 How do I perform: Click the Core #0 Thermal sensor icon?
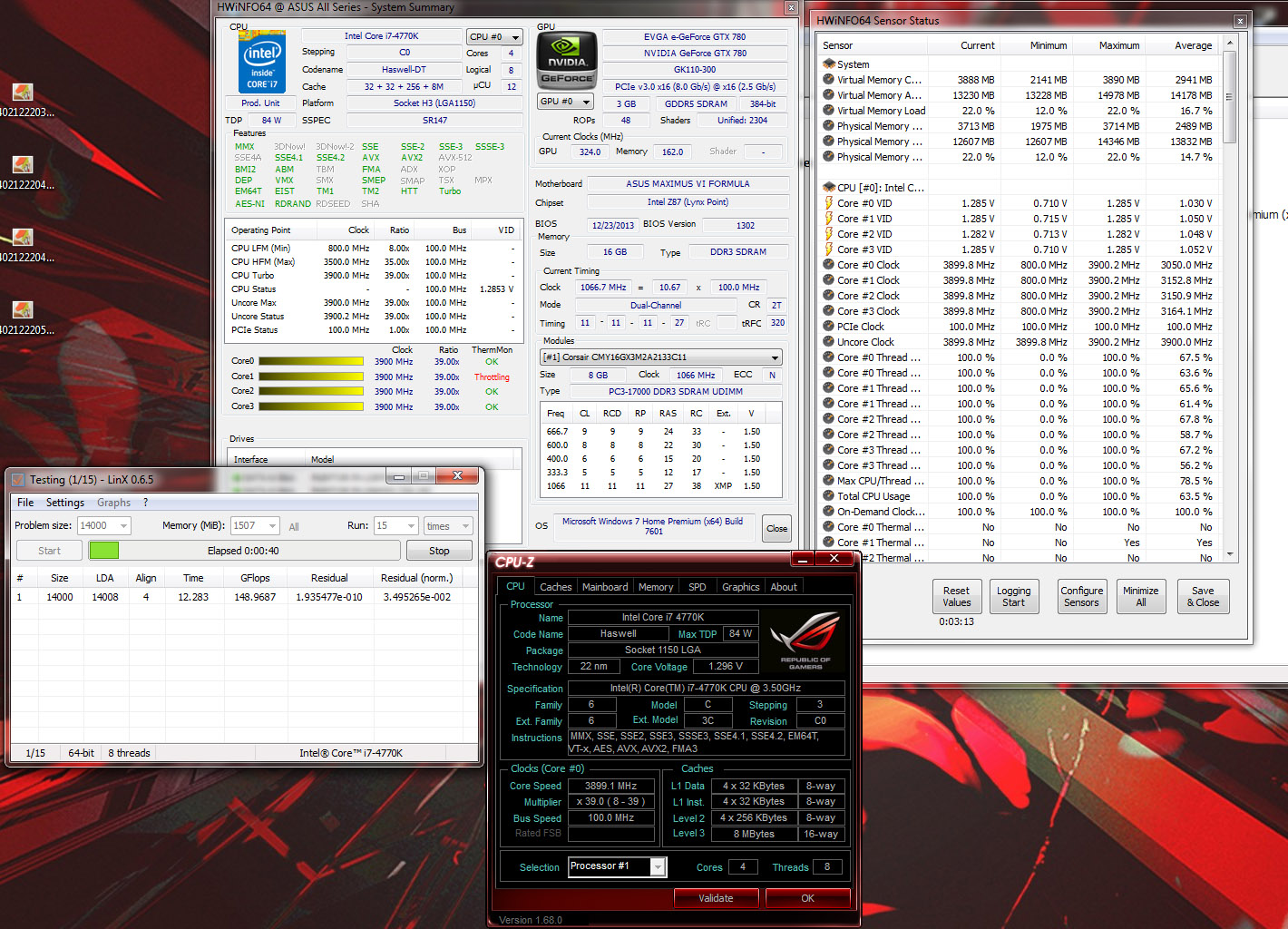(x=828, y=527)
